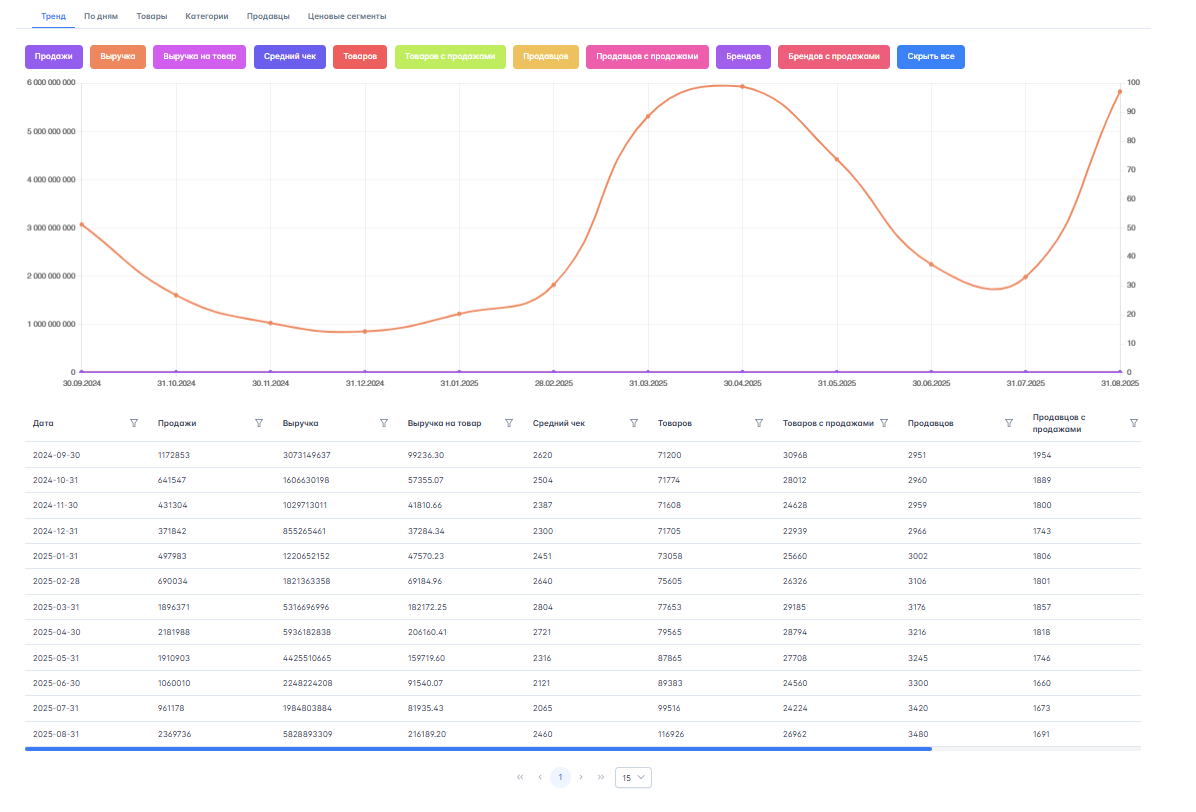Go to next page arrow
This screenshot has height=812, width=1196.
tap(581, 777)
